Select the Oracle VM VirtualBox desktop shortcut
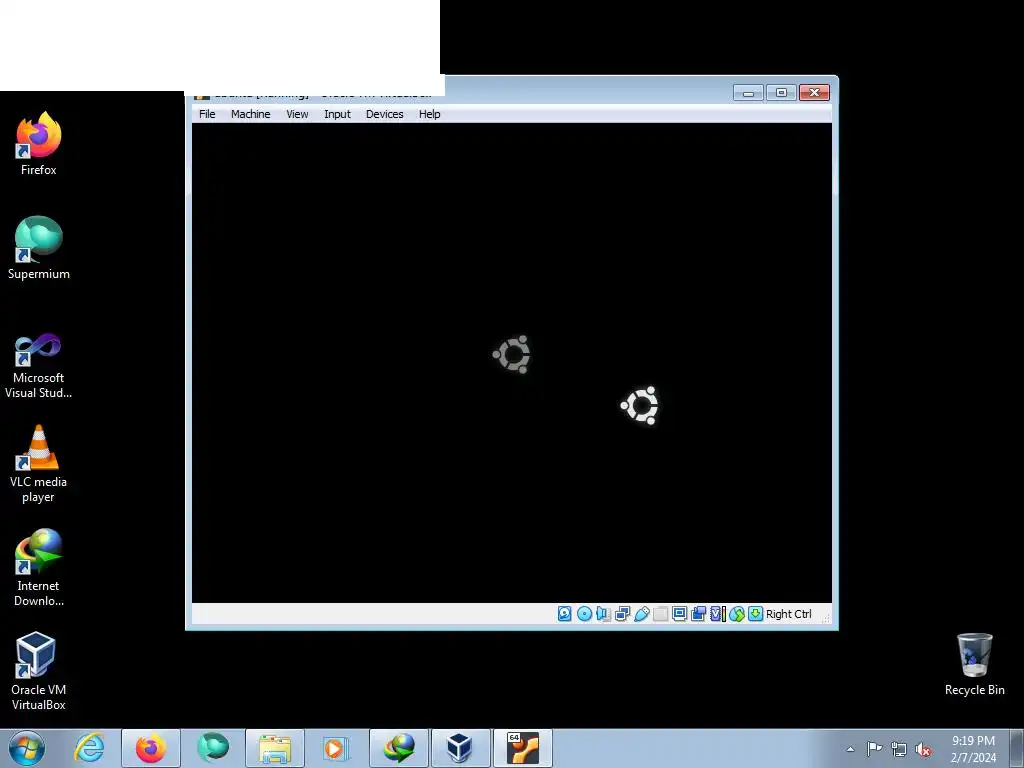The width and height of the screenshot is (1024, 768). (39, 671)
